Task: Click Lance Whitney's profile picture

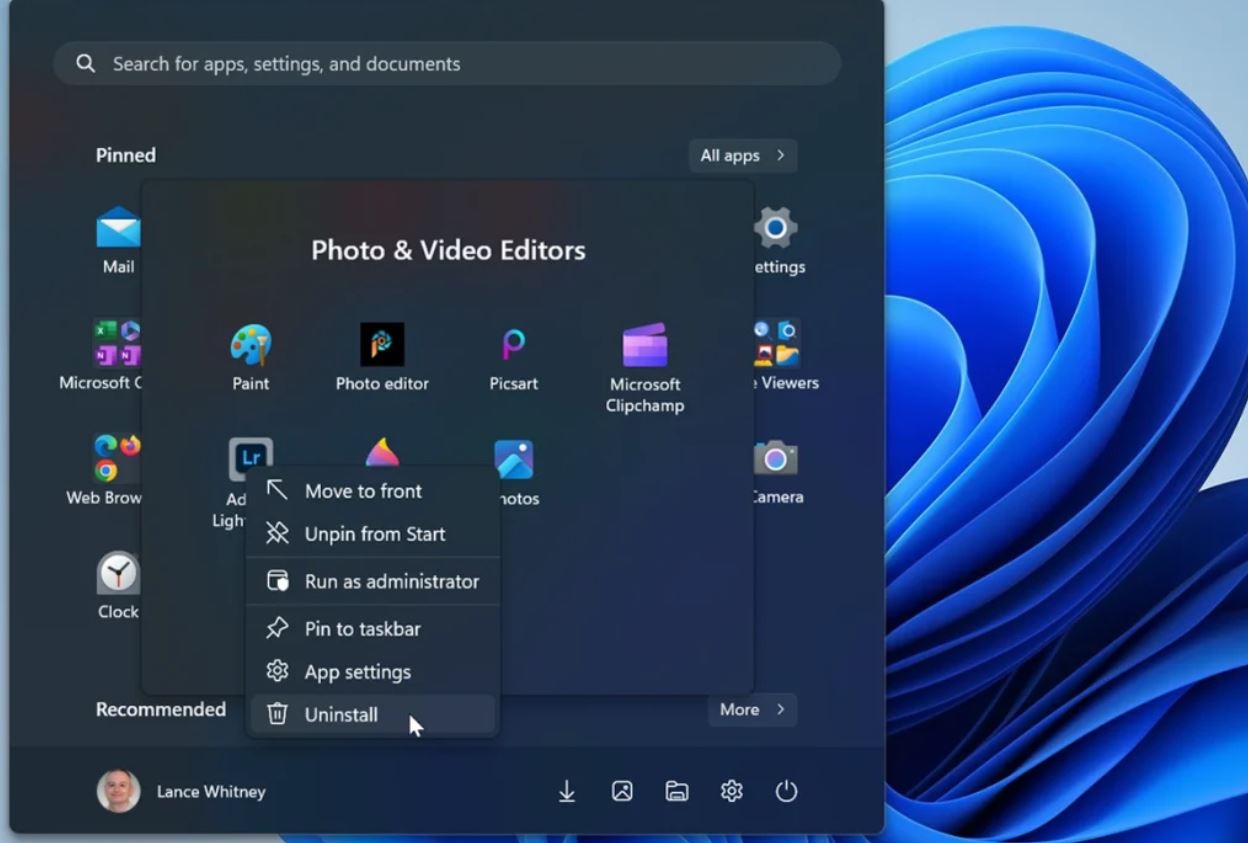Action: click(x=118, y=791)
